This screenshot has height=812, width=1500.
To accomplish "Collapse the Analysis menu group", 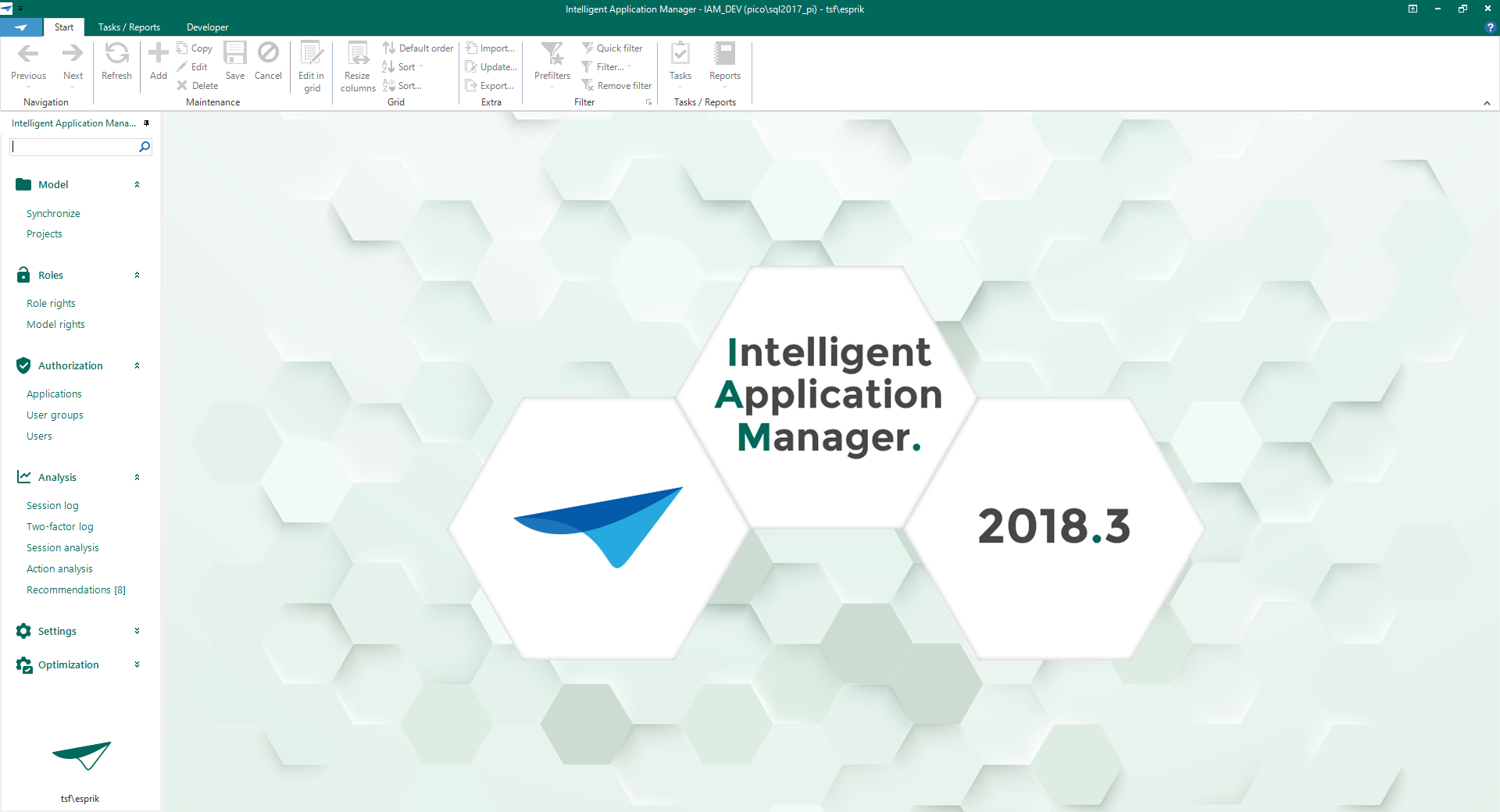I will (137, 477).
